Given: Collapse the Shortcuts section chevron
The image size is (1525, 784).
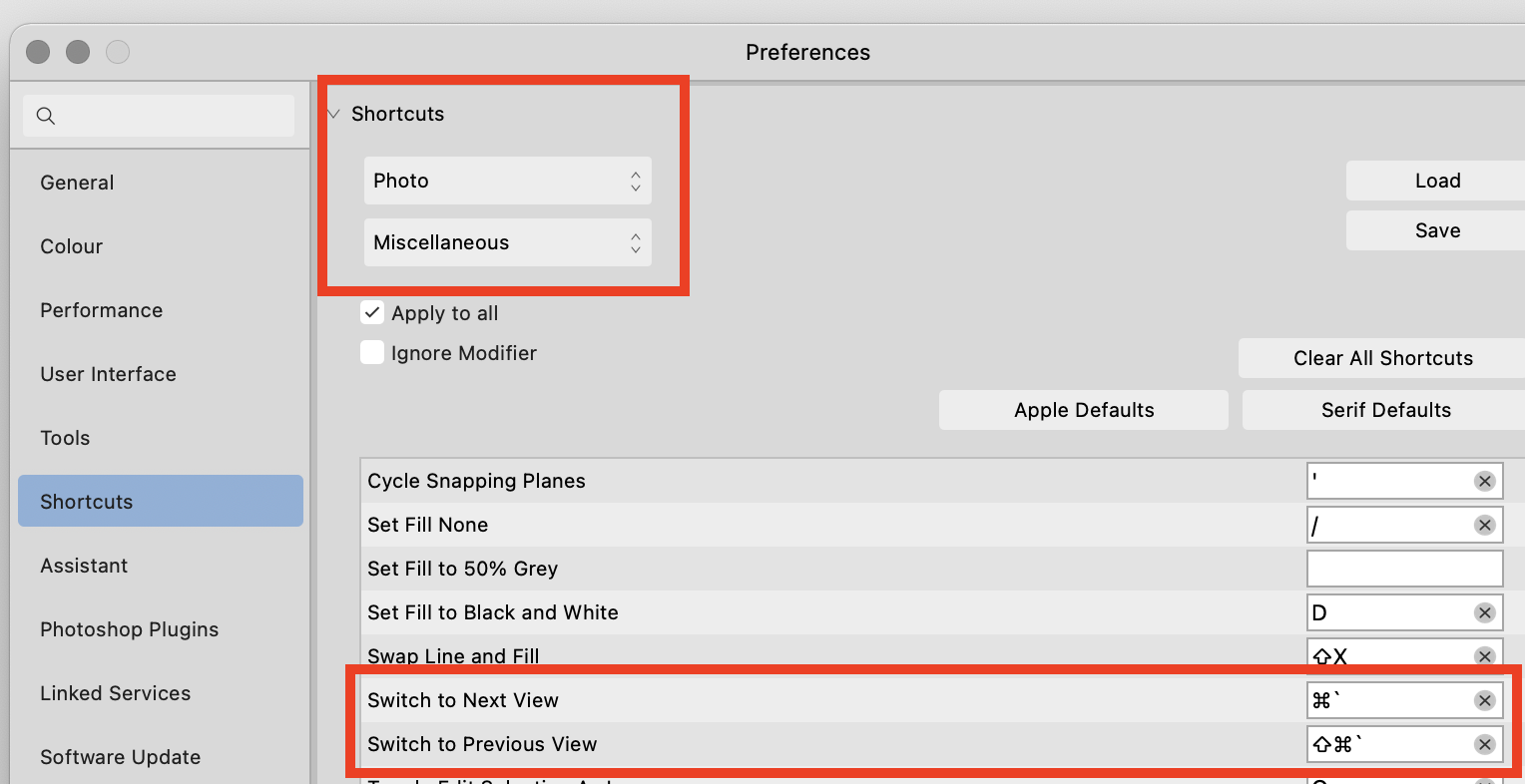Looking at the screenshot, I should [334, 114].
